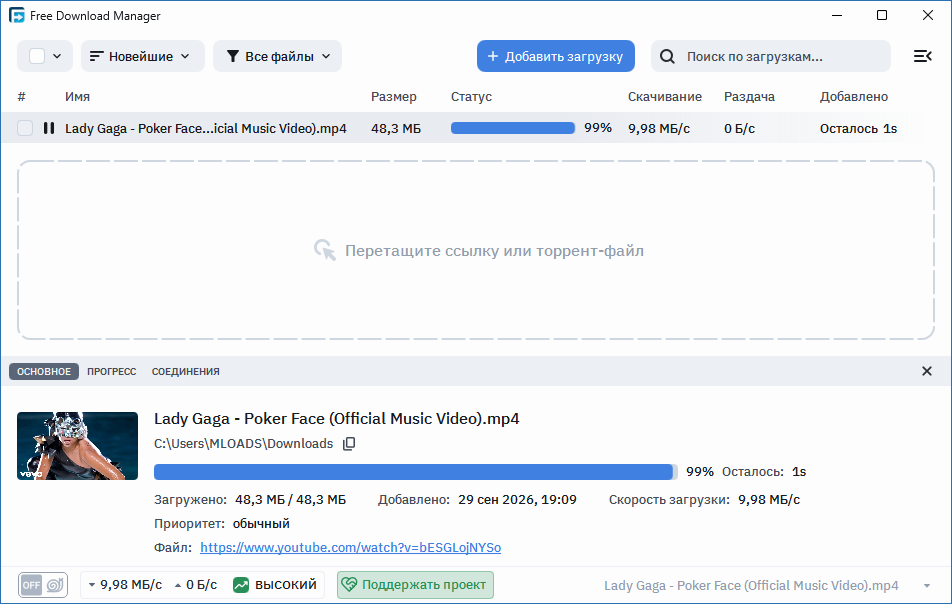The image size is (952, 604).
Task: Click the 0 Б/с seeding cell in row
Action: pyautogui.click(x=740, y=128)
